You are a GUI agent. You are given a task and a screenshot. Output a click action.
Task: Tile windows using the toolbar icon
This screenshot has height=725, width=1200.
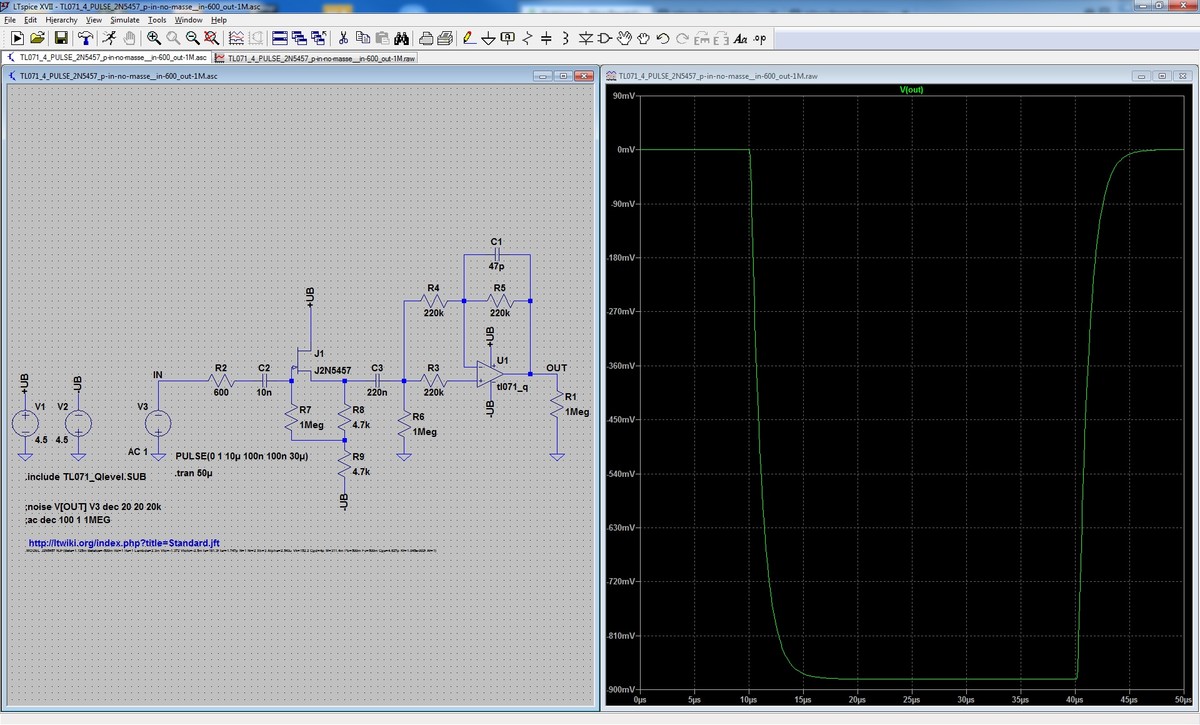(281, 38)
